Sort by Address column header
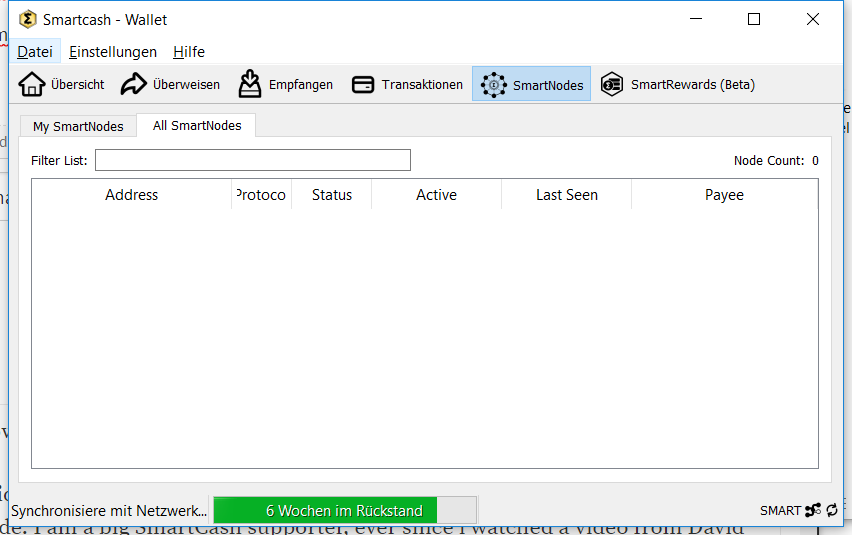This screenshot has width=852, height=535. click(x=131, y=194)
